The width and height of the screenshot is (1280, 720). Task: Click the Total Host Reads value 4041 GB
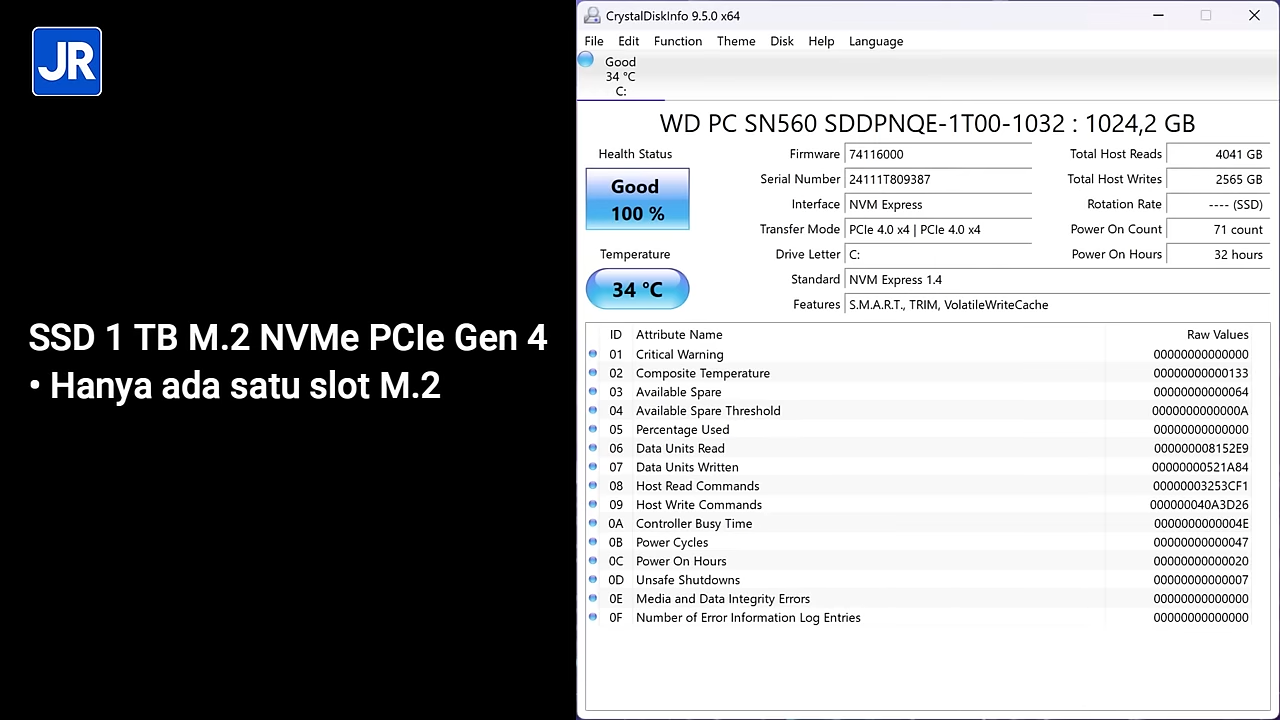pos(1218,155)
